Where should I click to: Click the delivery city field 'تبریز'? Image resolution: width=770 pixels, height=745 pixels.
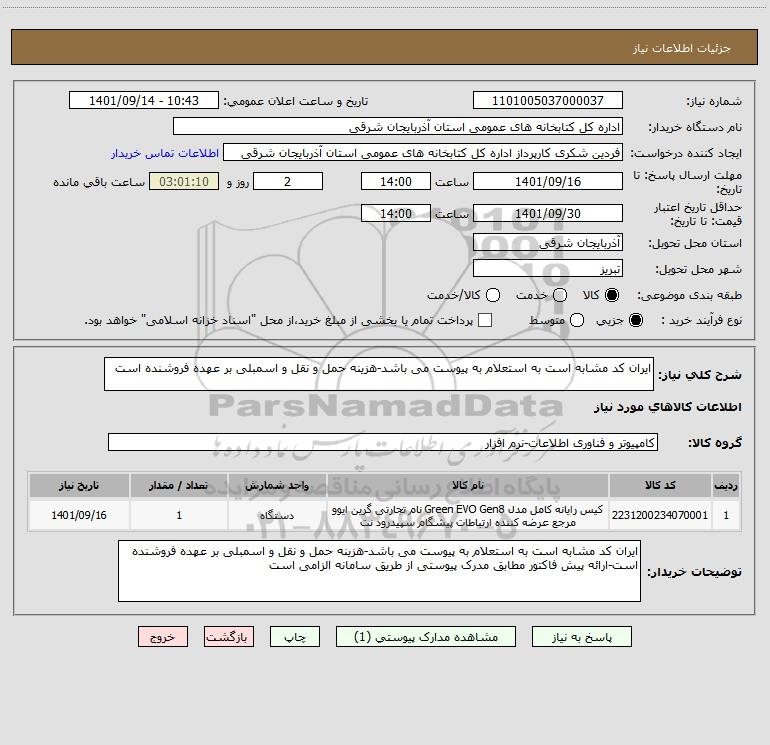(x=548, y=268)
